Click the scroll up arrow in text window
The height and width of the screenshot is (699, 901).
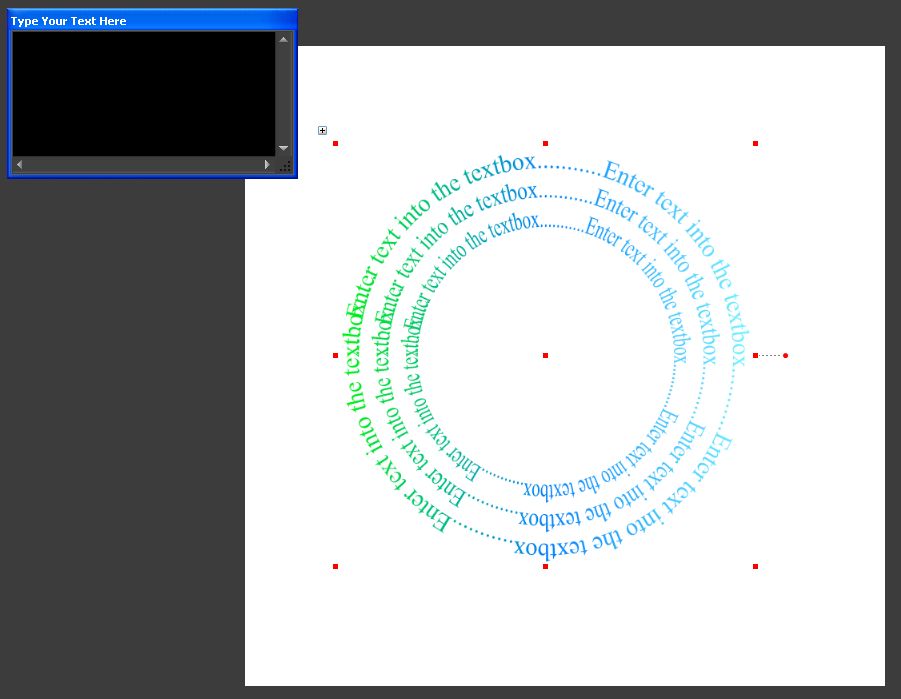pos(283,40)
